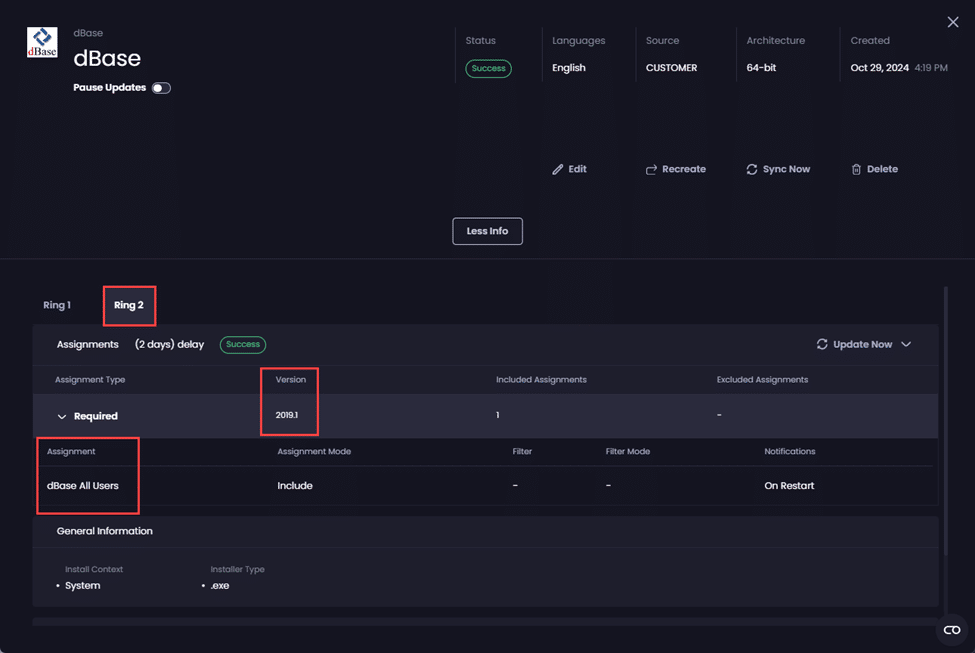Click the Sync Now button label
Image resolution: width=975 pixels, height=653 pixels.
[x=786, y=170]
